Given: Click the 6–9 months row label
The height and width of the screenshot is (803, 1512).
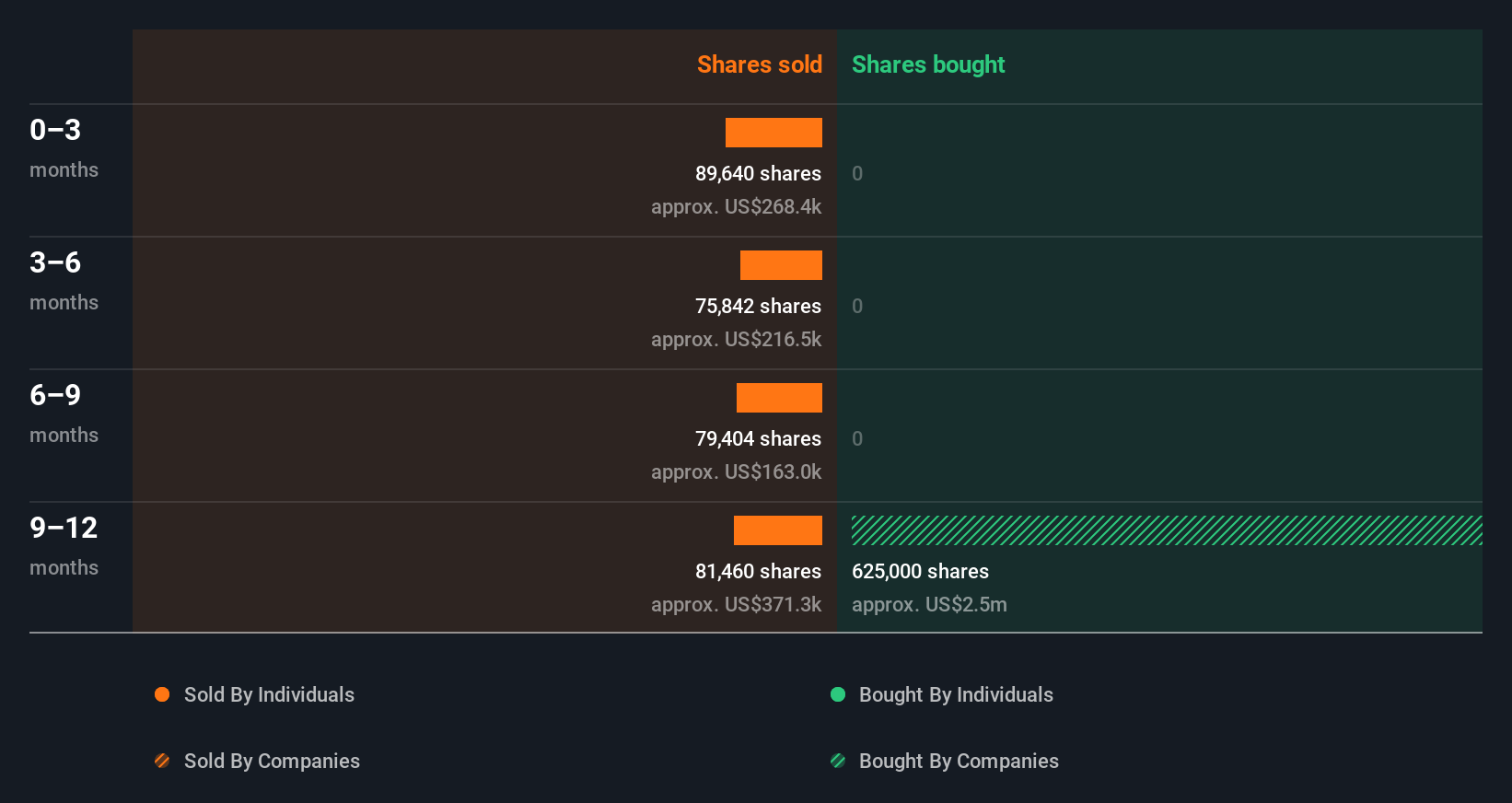Looking at the screenshot, I should point(64,413).
